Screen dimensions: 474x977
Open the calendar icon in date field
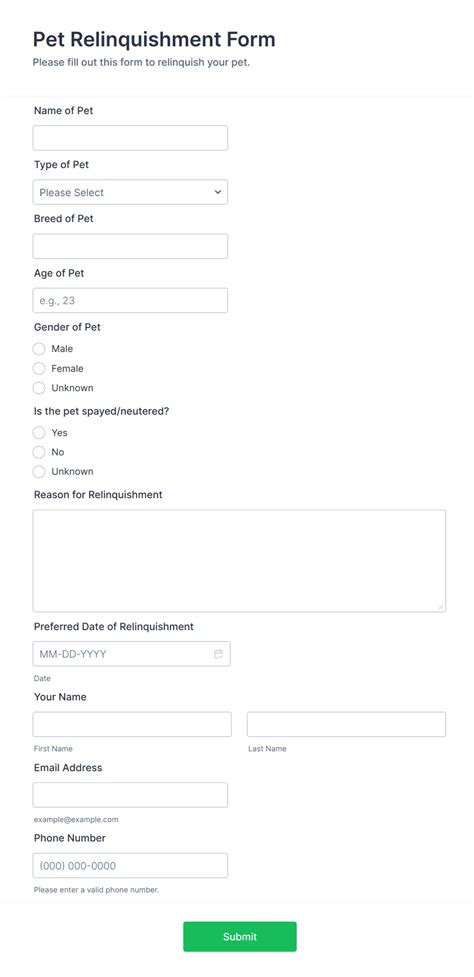(219, 654)
